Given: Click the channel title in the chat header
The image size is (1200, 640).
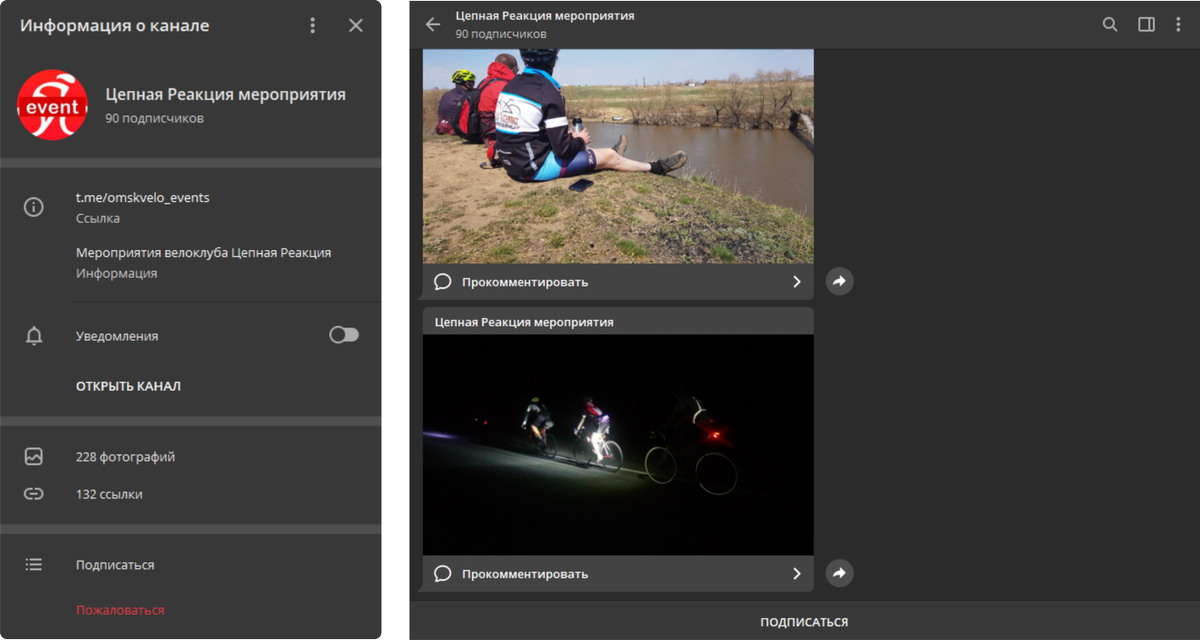Looking at the screenshot, I should 545,16.
